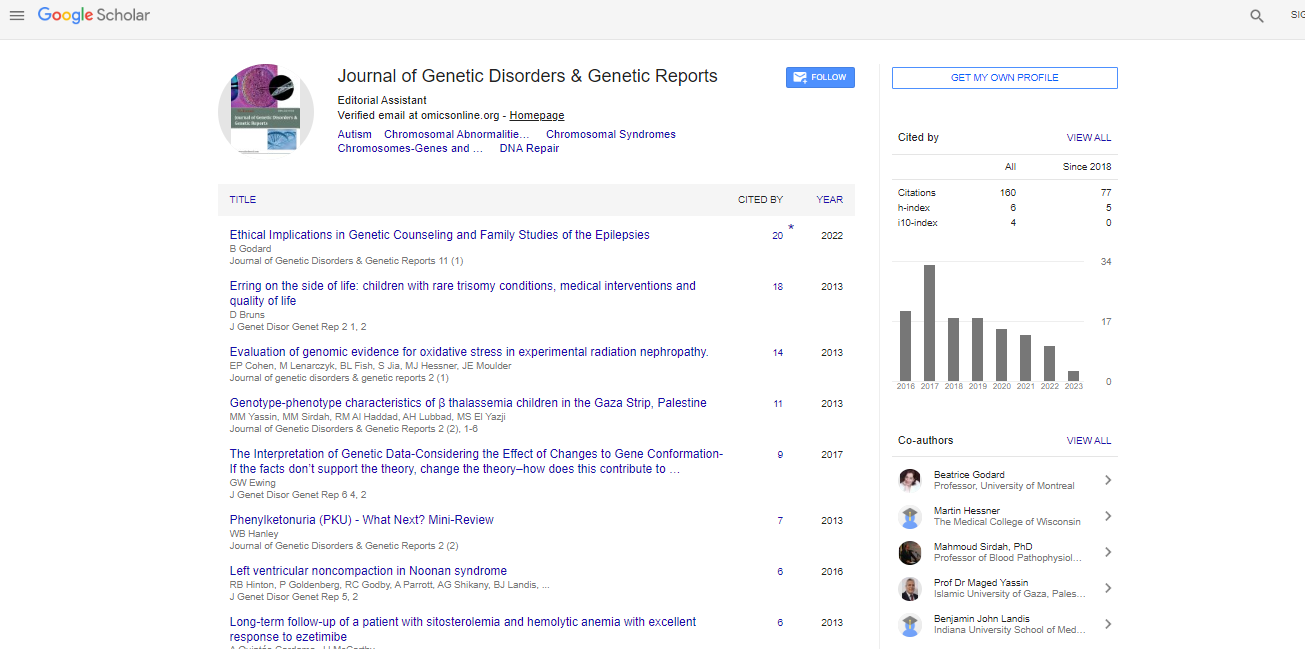This screenshot has height=649, width=1305.
Task: Click author name 'GW Ewing'
Action: (252, 483)
